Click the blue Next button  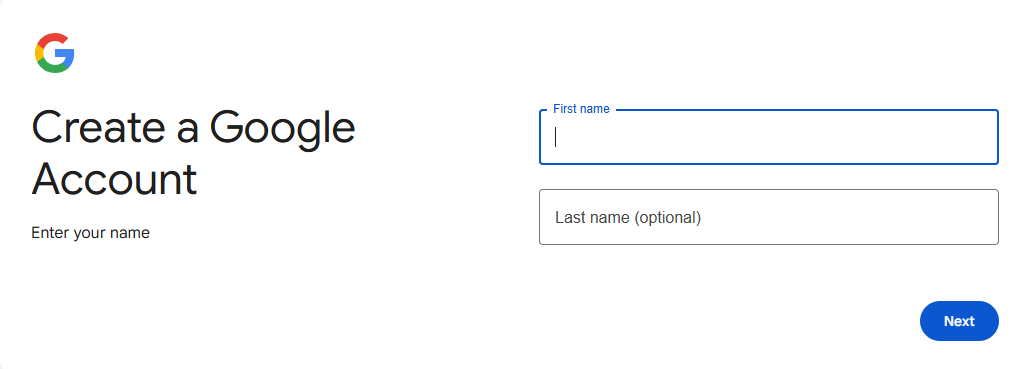point(959,321)
